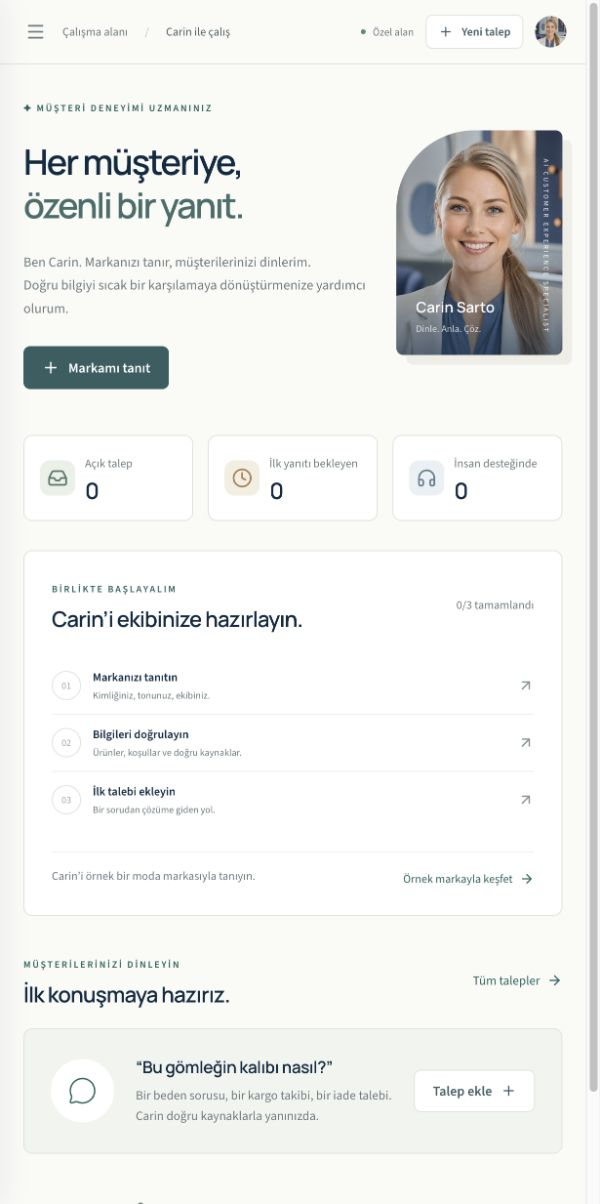
Task: Click step number 01 circle
Action: [x=66, y=686]
